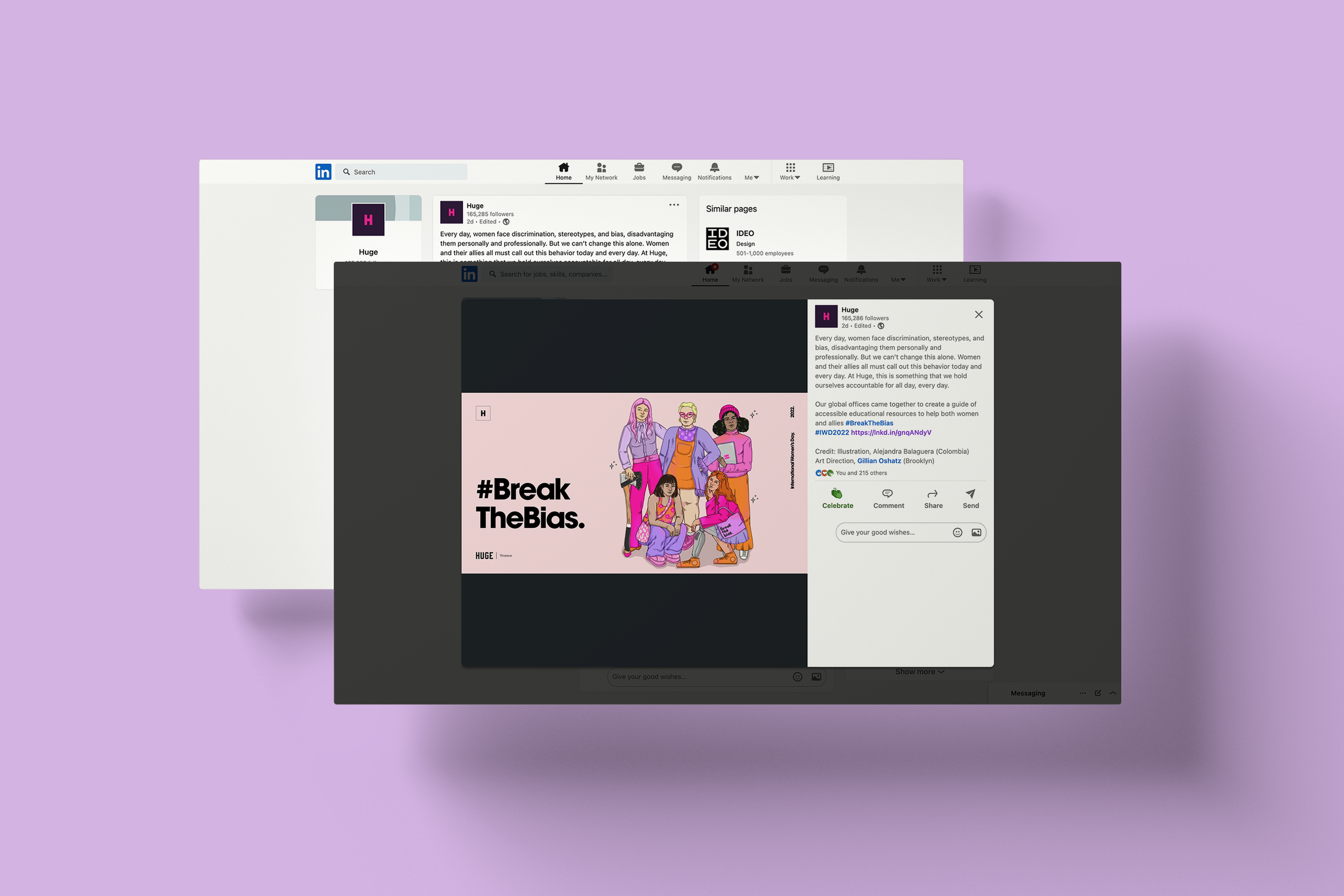Open post options three-dot menu
The height and width of the screenshot is (896, 1344).
point(674,205)
